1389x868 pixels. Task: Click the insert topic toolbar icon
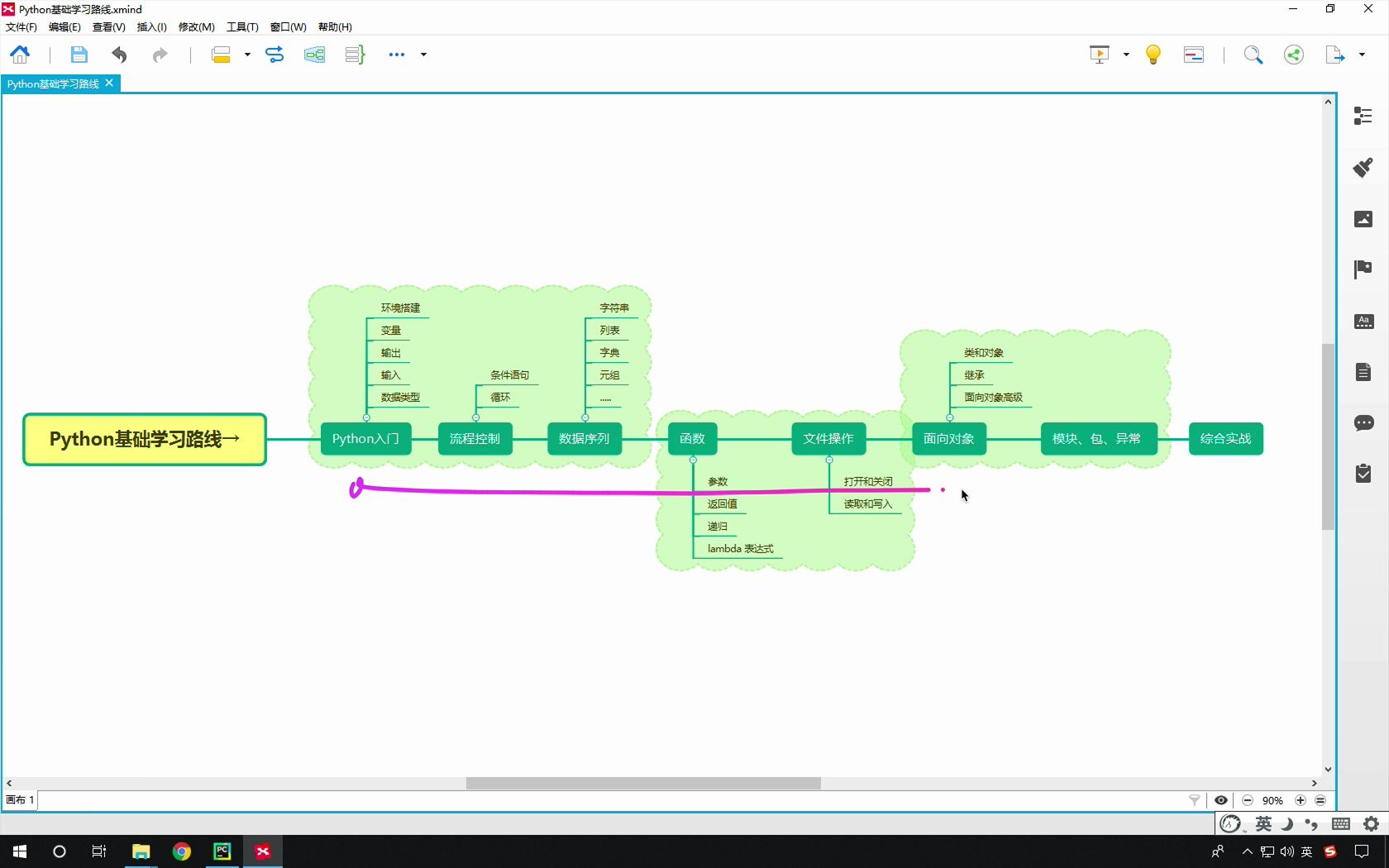221,55
